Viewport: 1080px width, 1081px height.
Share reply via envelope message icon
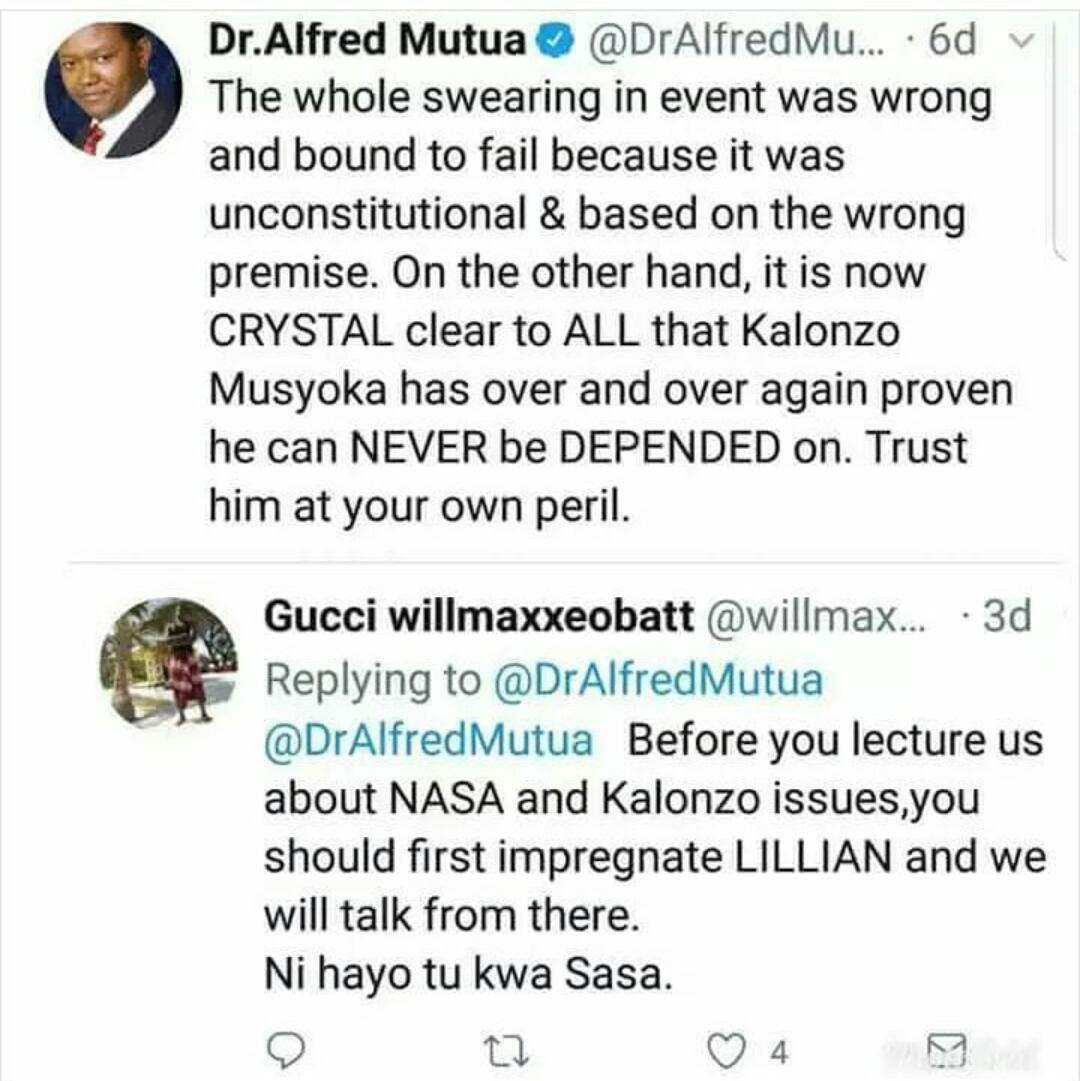[x=945, y=1049]
